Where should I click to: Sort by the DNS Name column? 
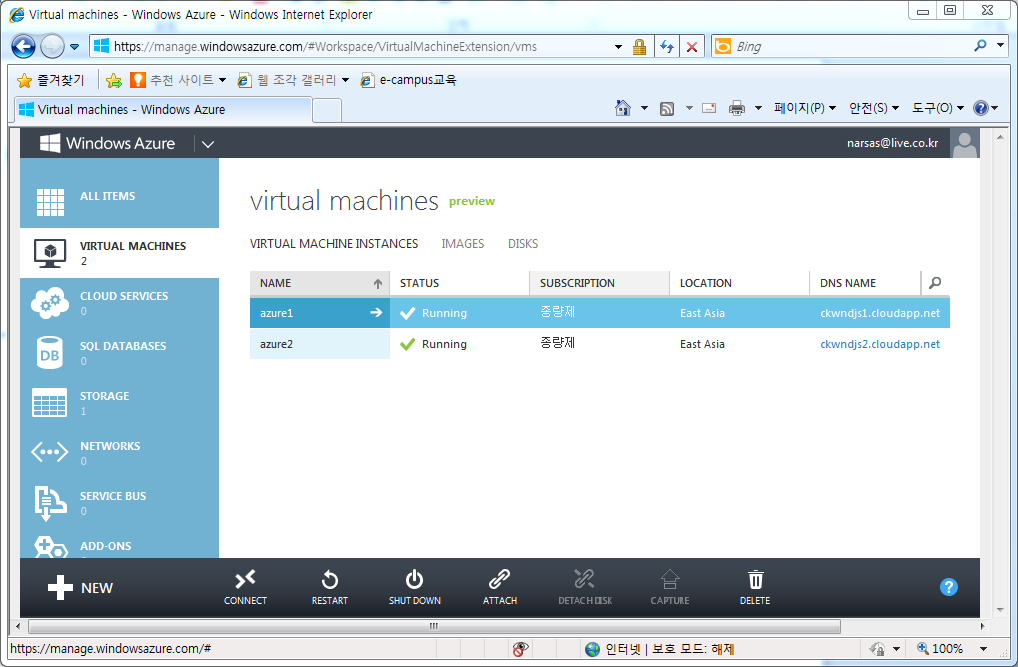coord(865,283)
